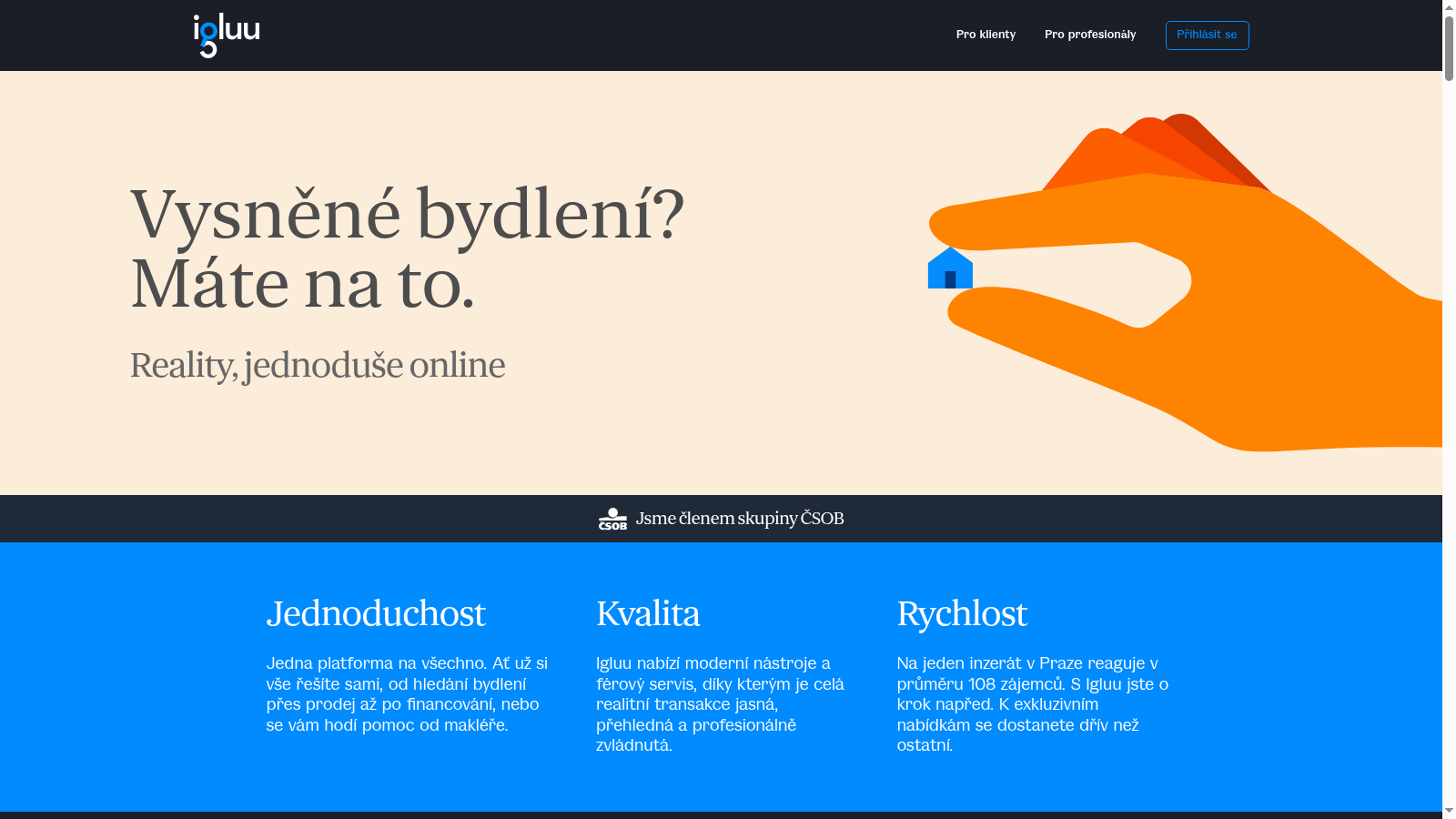
Task: Click the tagline Reality, jednoduše online
Action: pos(318,365)
